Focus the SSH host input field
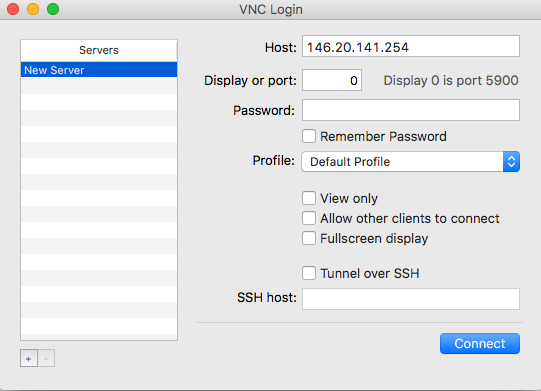 tap(411, 299)
